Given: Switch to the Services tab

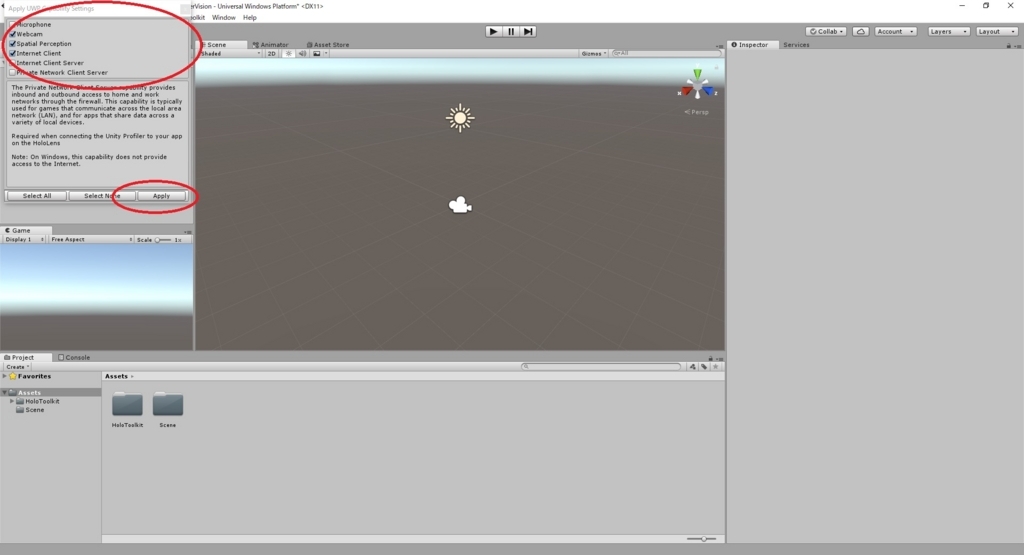Looking at the screenshot, I should click(x=796, y=45).
